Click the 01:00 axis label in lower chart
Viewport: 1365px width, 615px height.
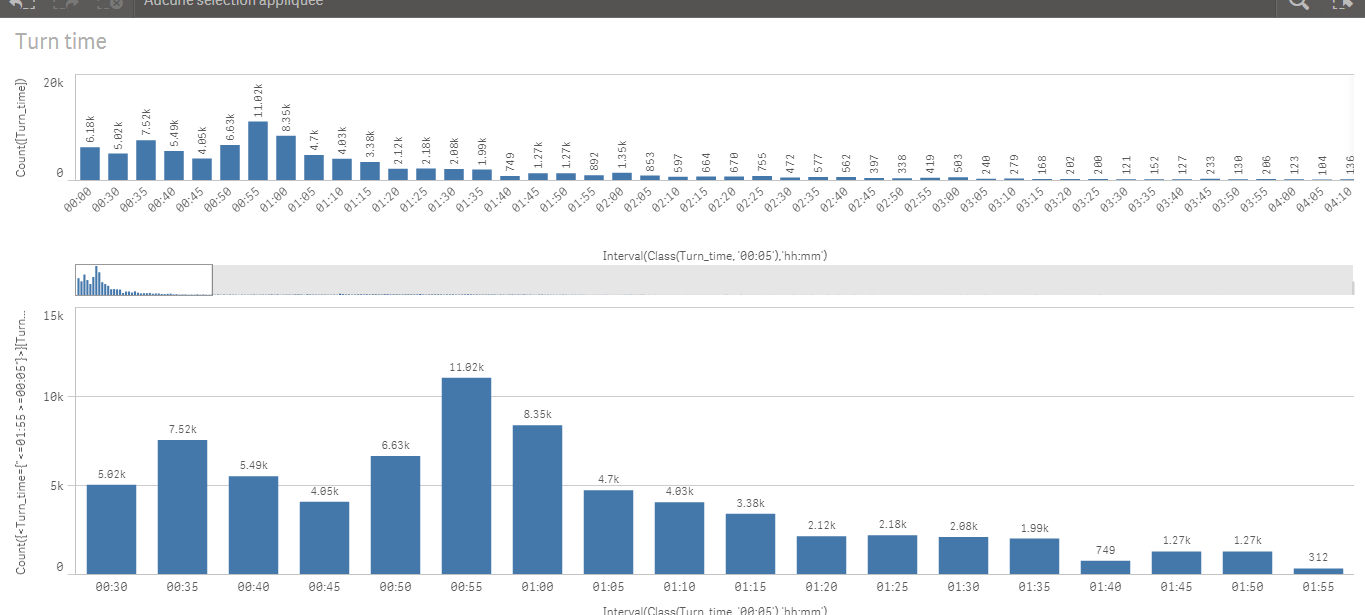pyautogui.click(x=538, y=586)
